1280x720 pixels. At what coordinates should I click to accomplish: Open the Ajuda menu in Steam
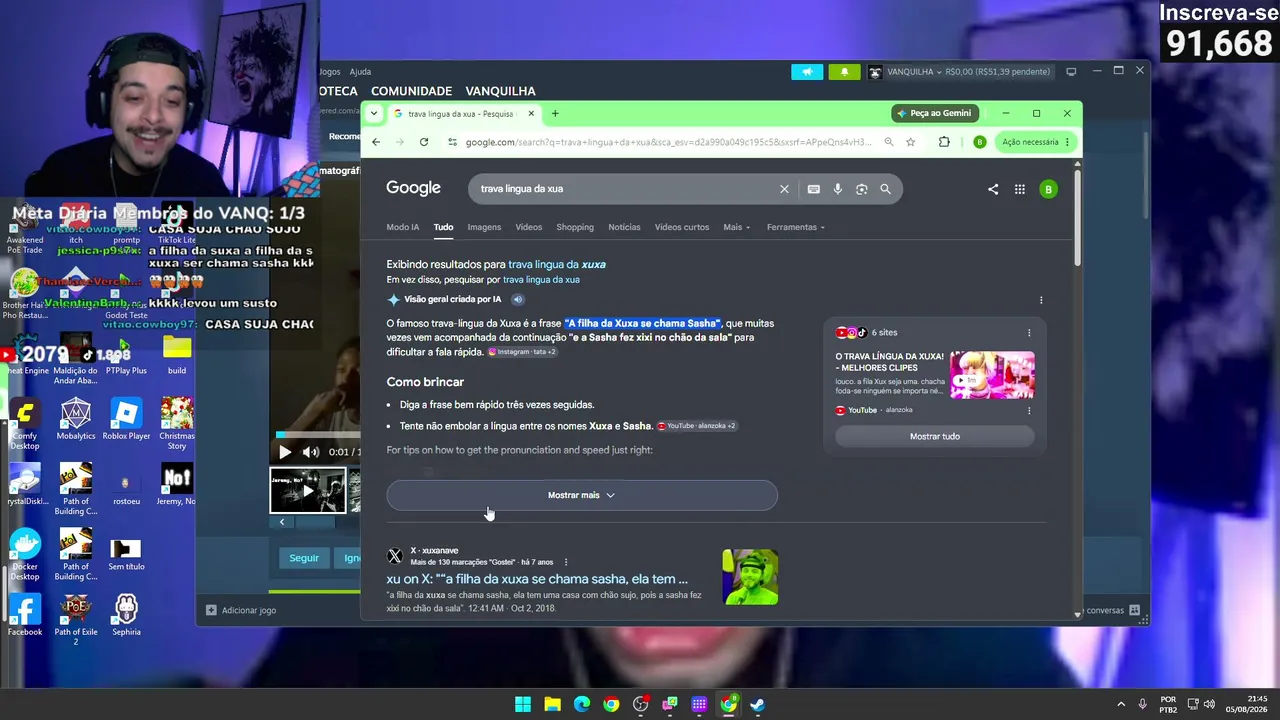360,72
